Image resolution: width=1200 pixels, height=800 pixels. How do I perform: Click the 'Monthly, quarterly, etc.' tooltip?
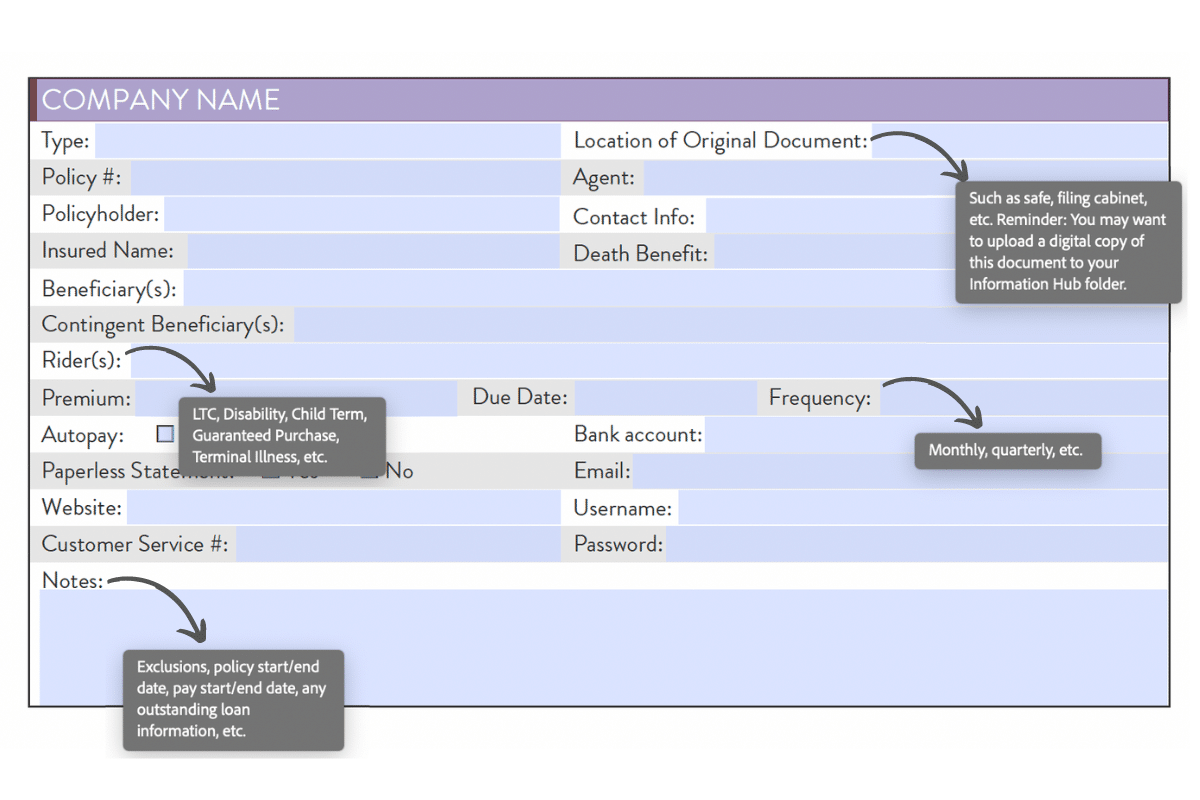tap(1007, 450)
